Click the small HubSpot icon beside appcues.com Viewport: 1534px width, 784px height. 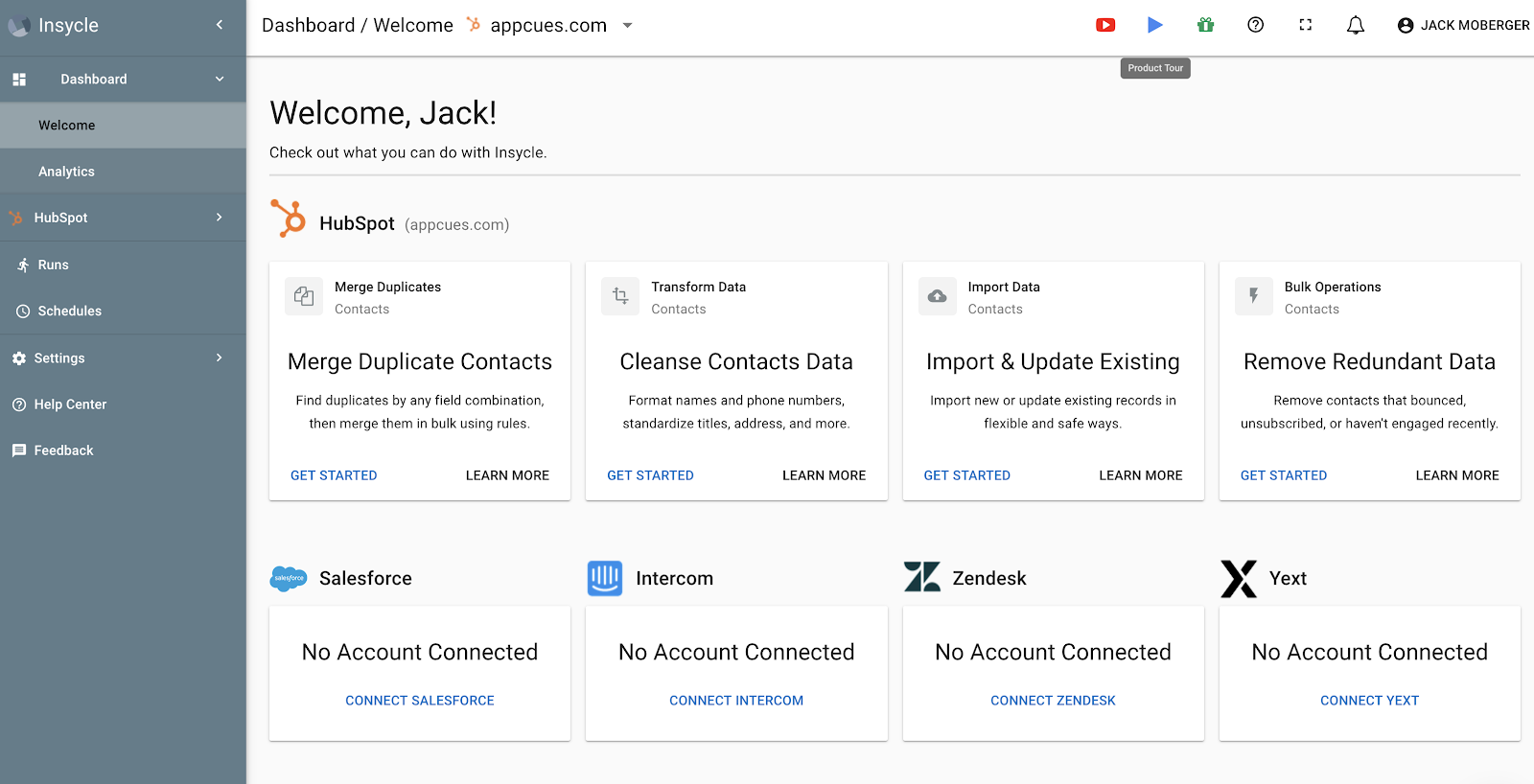[x=474, y=25]
